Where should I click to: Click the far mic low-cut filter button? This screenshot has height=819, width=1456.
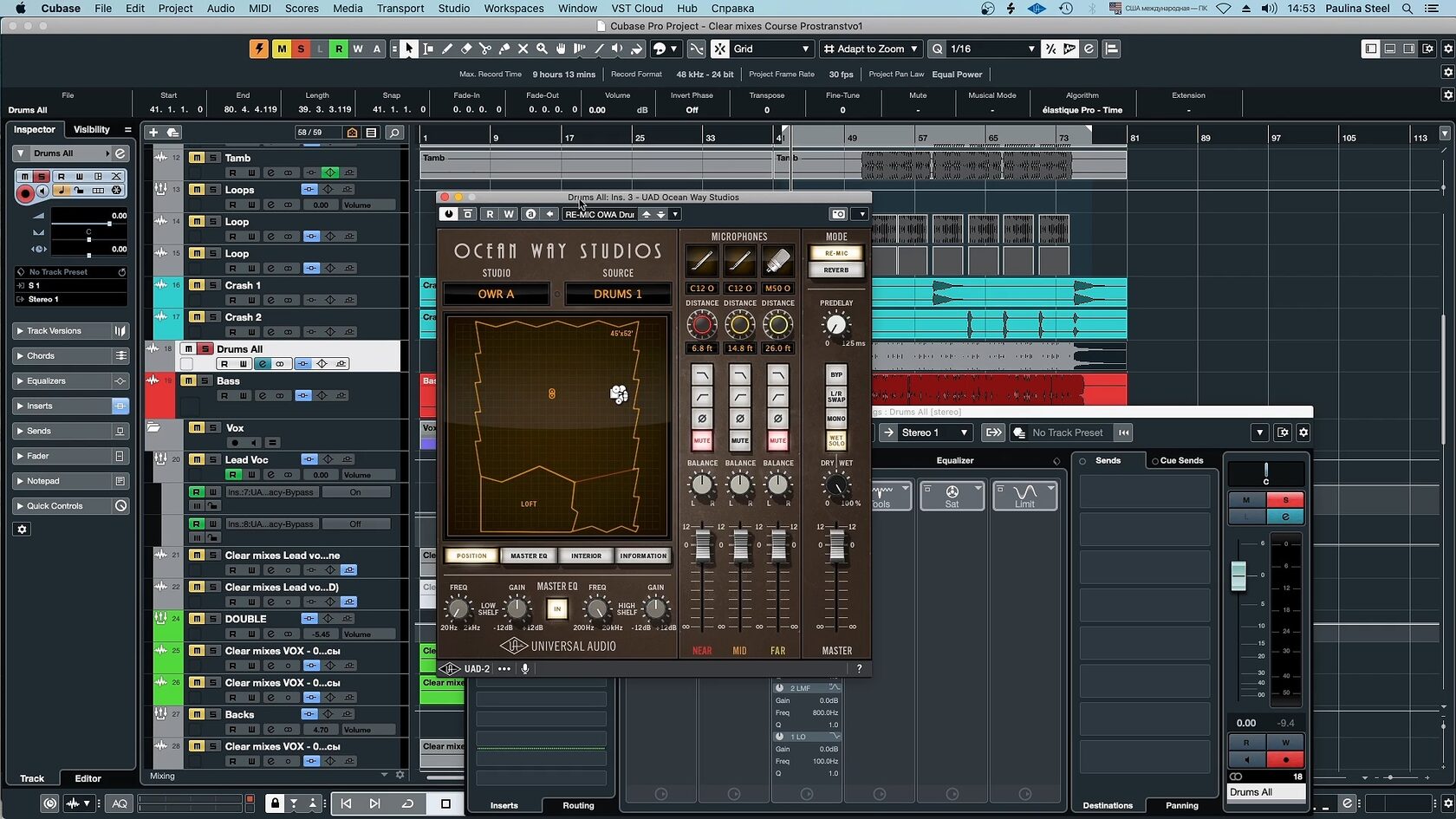tap(777, 397)
